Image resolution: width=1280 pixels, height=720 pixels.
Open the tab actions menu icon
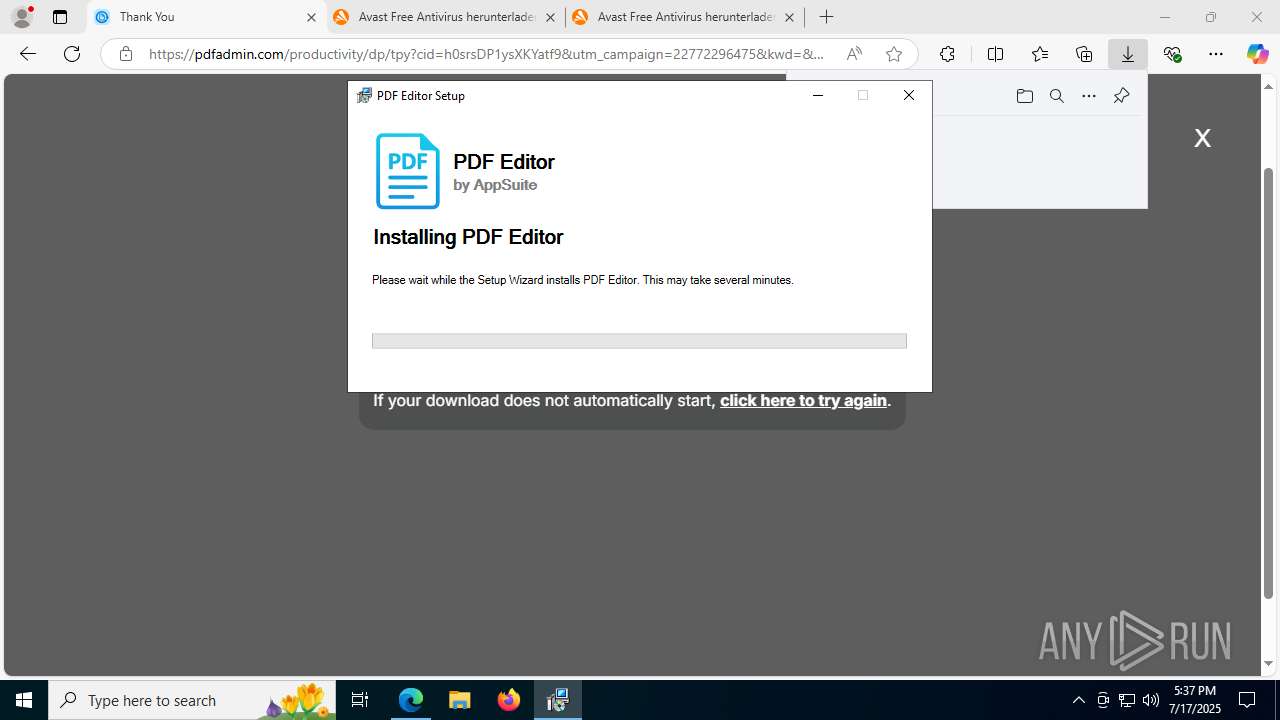(x=60, y=17)
